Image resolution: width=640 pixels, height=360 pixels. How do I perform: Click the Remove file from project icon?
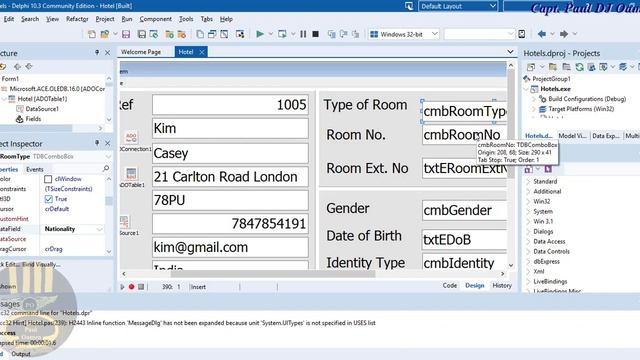182,34
